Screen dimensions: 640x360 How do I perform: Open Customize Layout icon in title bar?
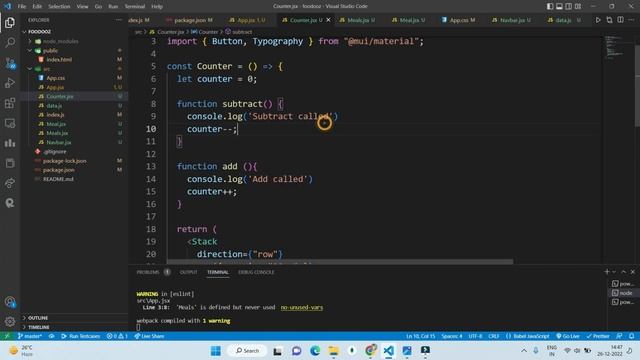point(578,6)
